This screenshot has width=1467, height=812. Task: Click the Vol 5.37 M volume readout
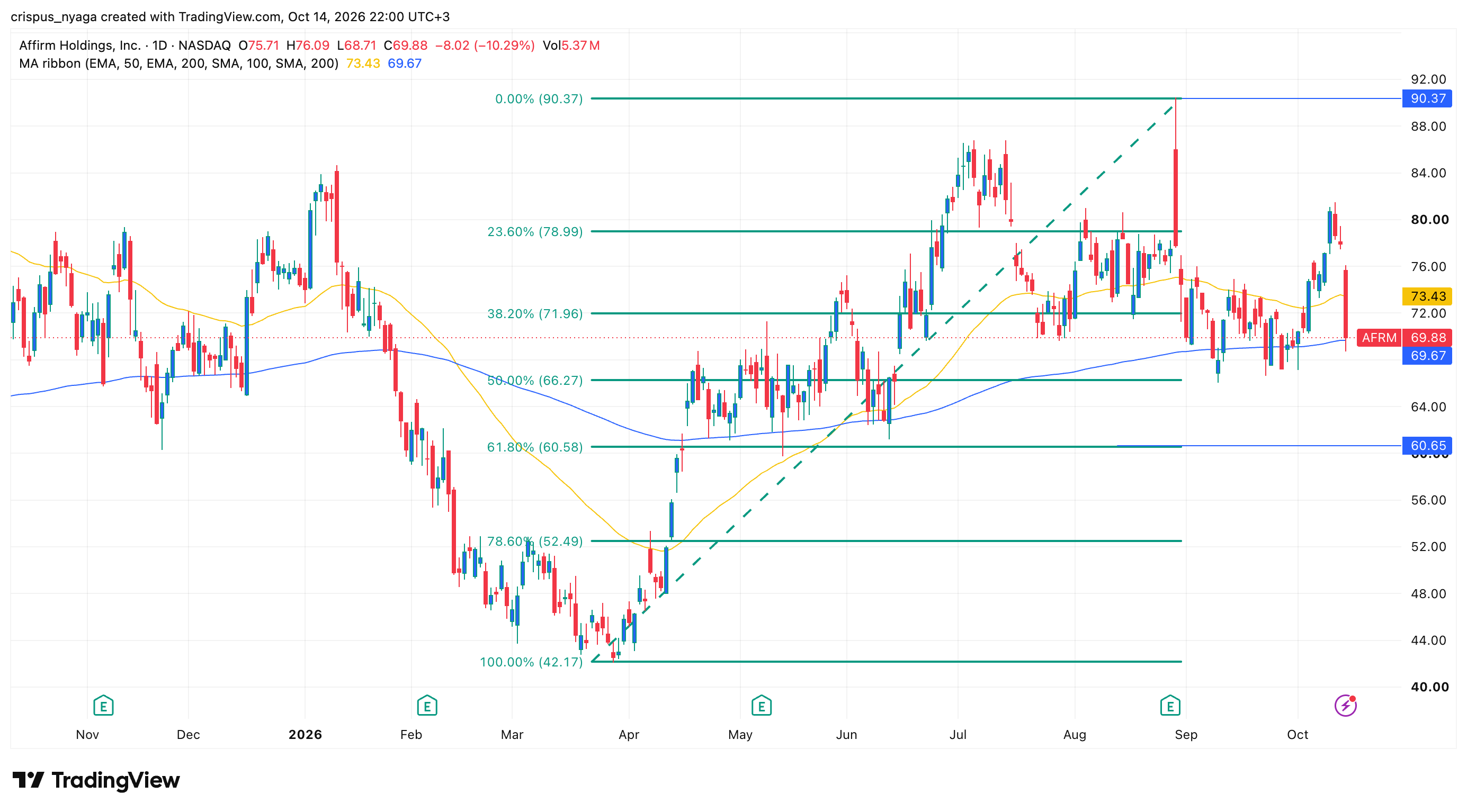(571, 46)
